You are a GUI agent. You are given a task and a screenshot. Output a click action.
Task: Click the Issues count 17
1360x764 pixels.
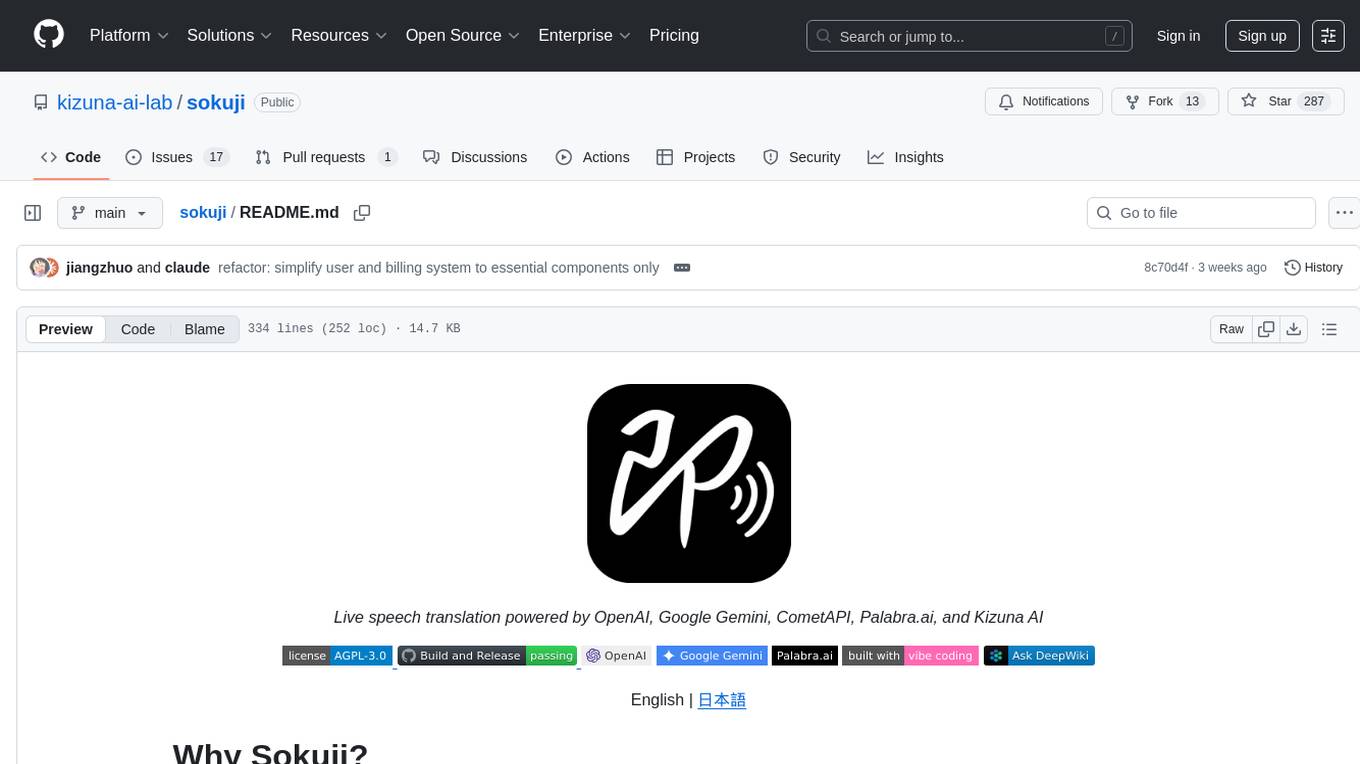[215, 157]
